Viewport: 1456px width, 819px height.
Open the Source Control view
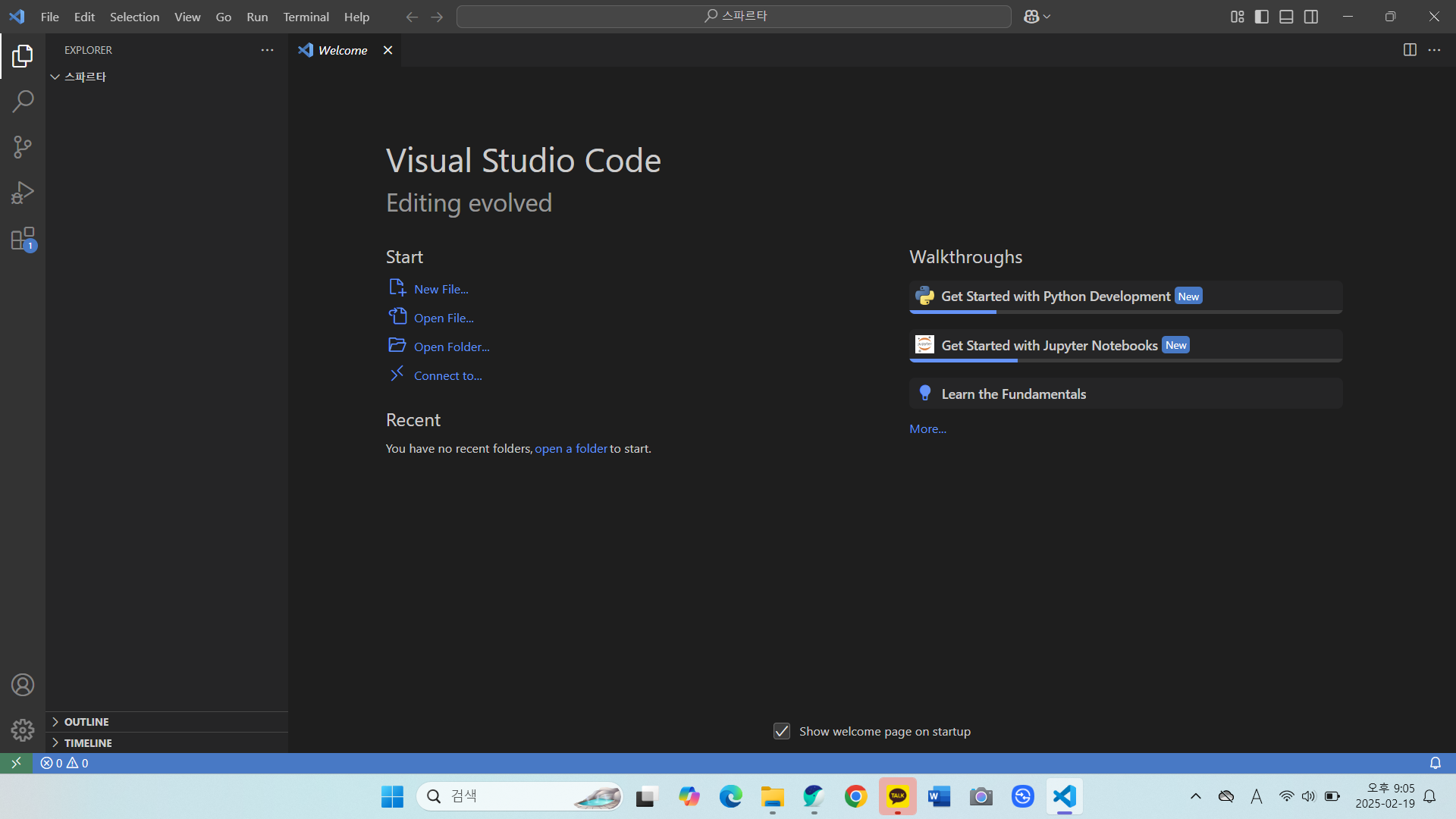pos(23,147)
